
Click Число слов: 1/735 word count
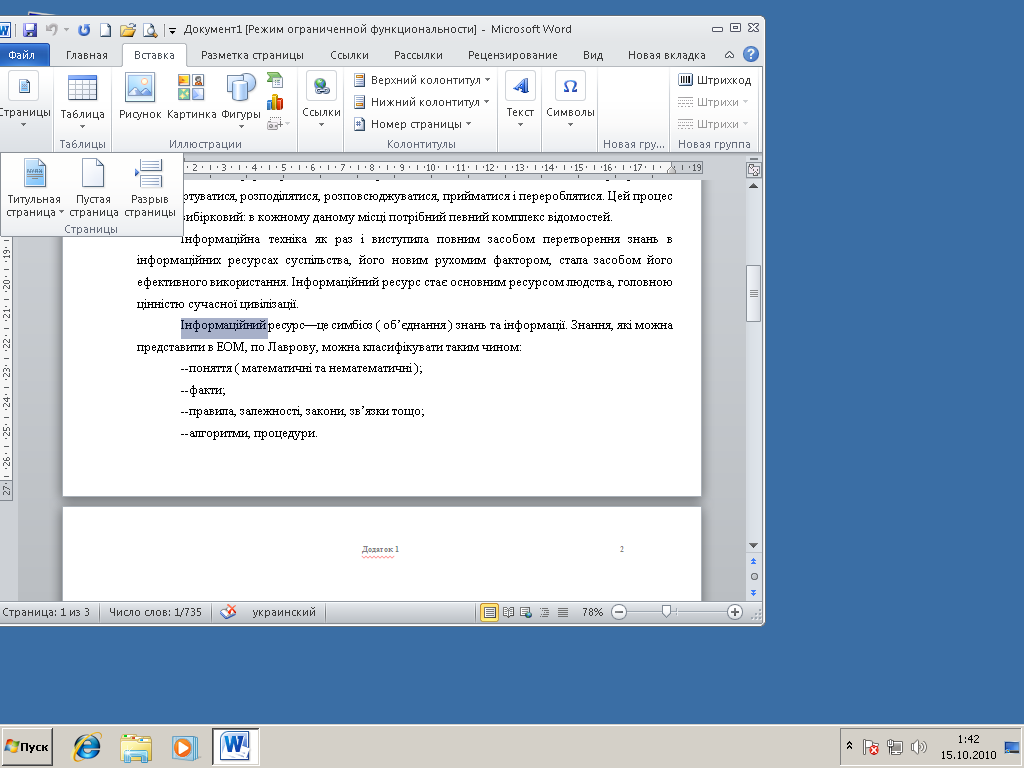pyautogui.click(x=155, y=612)
